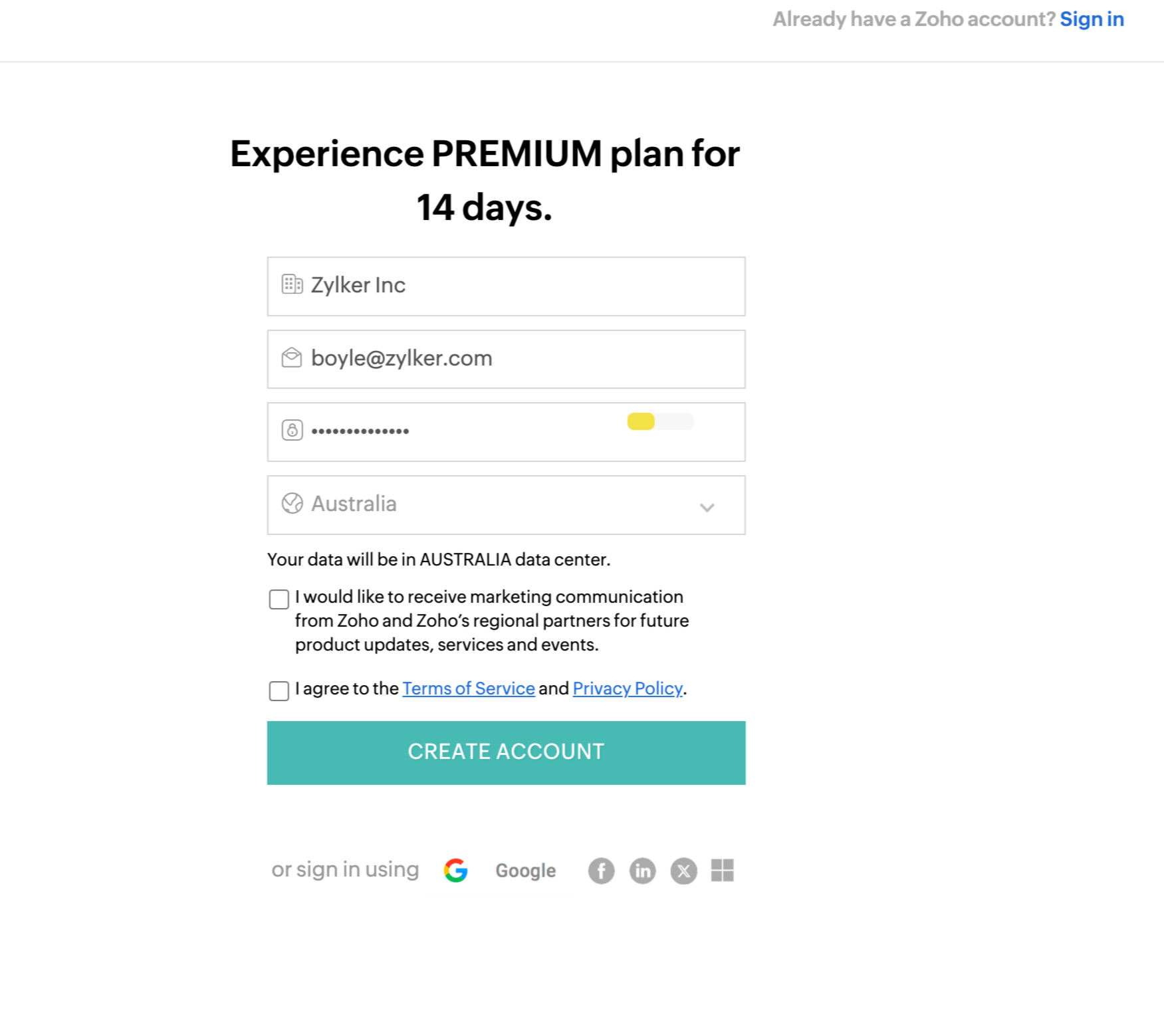1164x1036 pixels.
Task: Sign in using Facebook icon
Action: pos(601,871)
